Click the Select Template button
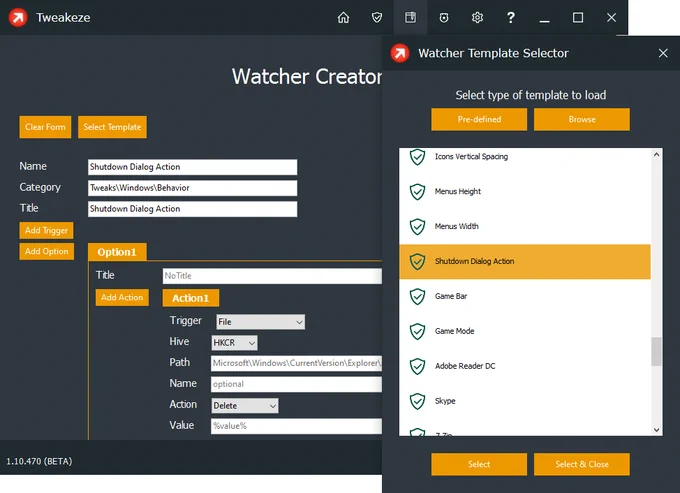Screen dimensions: 680x493 pos(112,127)
